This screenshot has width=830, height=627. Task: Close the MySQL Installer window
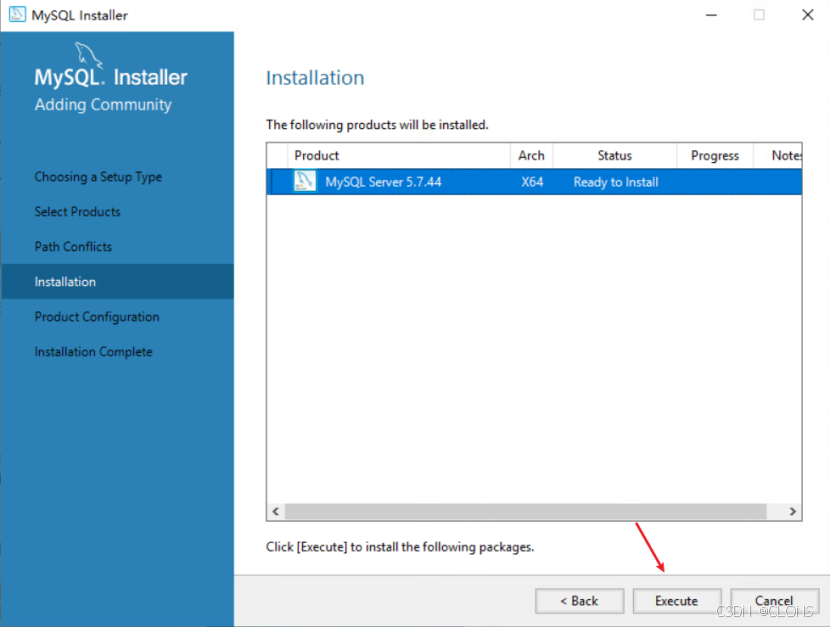coord(807,15)
